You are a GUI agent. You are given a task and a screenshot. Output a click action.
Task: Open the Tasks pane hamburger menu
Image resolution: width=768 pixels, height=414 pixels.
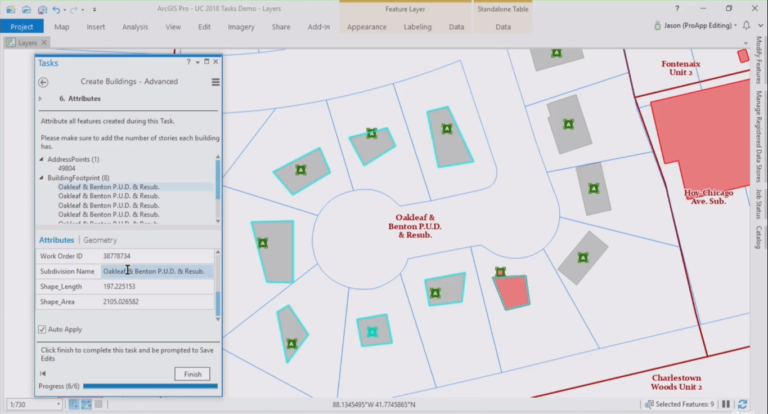tap(215, 81)
